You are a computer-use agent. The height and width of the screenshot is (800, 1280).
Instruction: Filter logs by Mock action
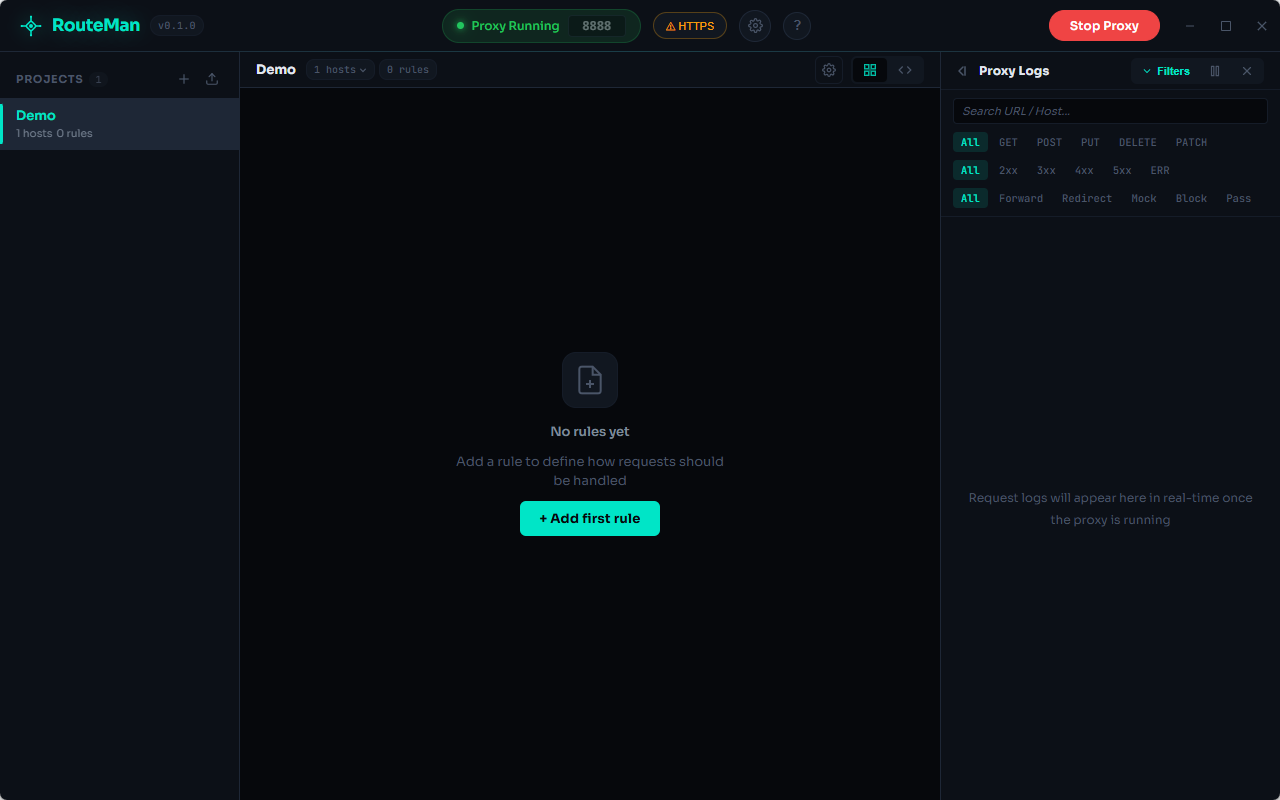click(x=1144, y=198)
